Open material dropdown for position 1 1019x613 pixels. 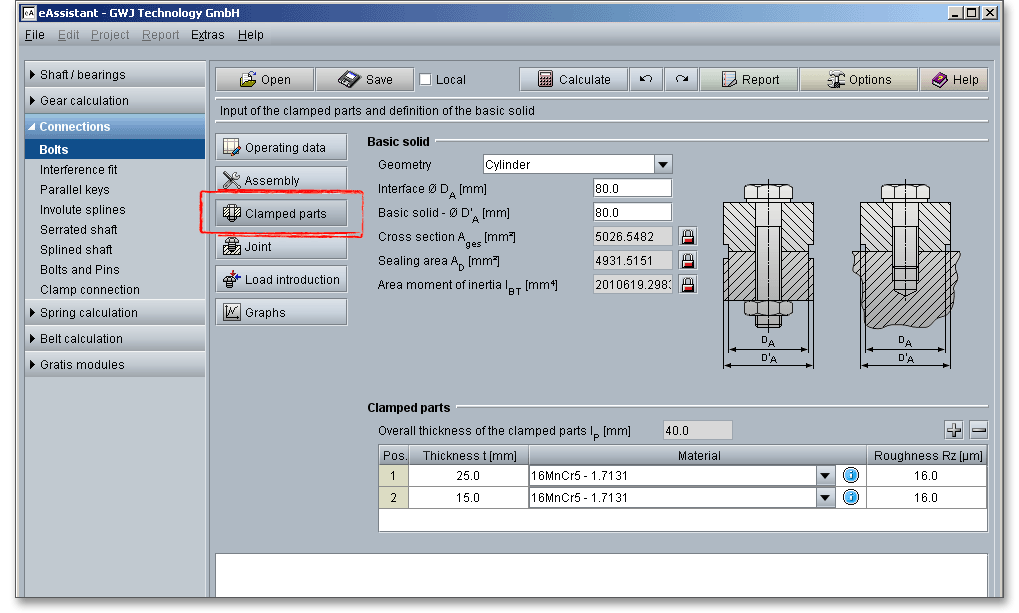825,476
